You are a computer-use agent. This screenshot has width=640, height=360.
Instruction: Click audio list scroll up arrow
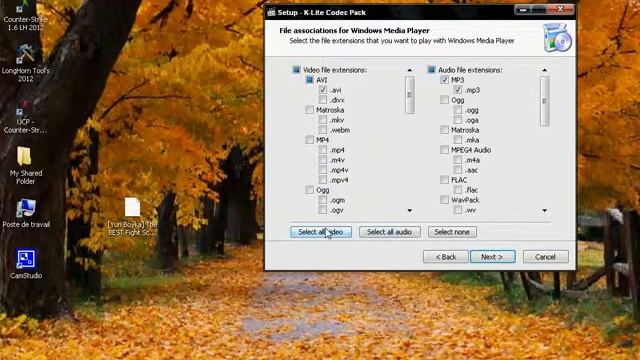point(544,70)
